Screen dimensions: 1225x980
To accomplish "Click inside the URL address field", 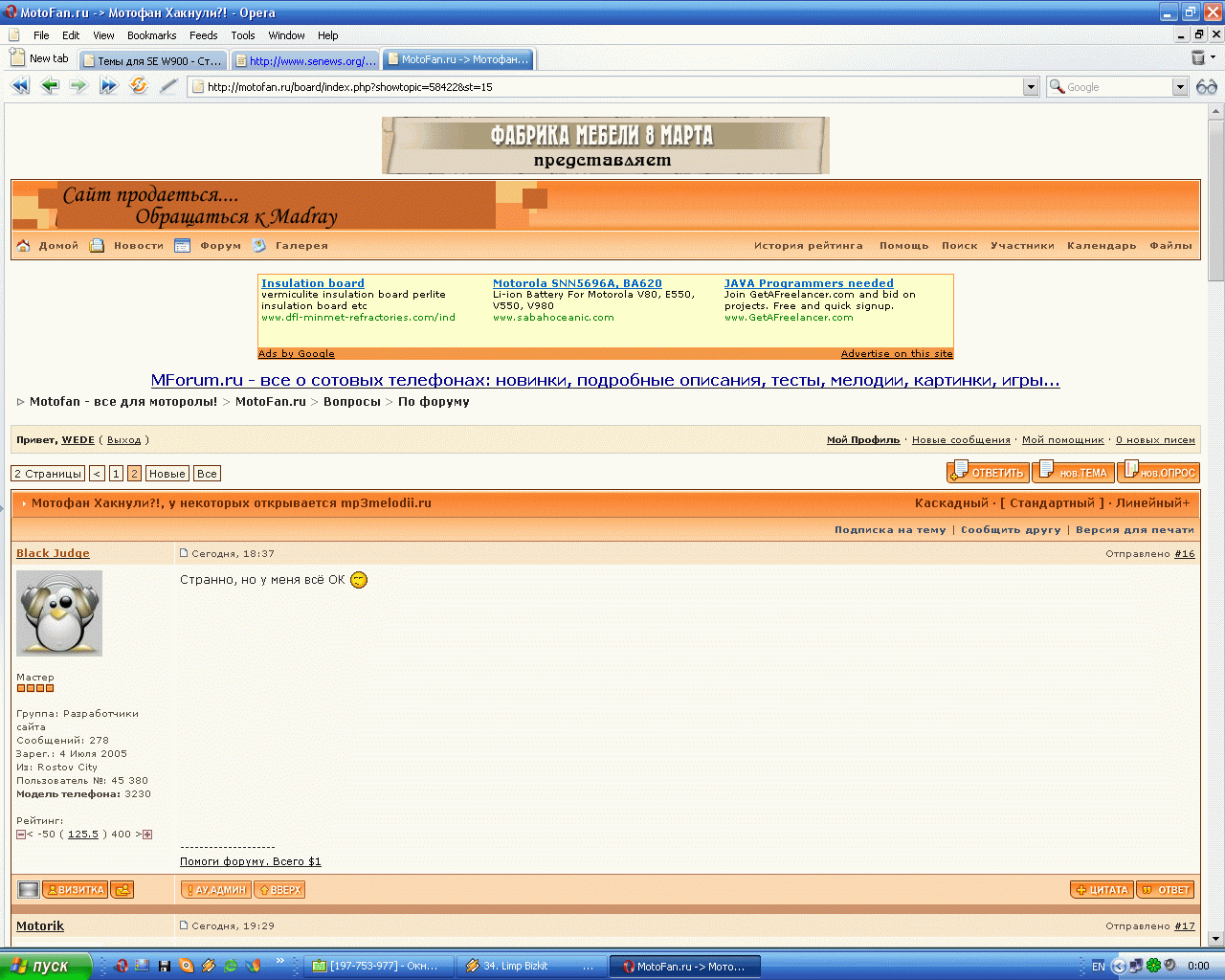I will pyautogui.click(x=612, y=87).
